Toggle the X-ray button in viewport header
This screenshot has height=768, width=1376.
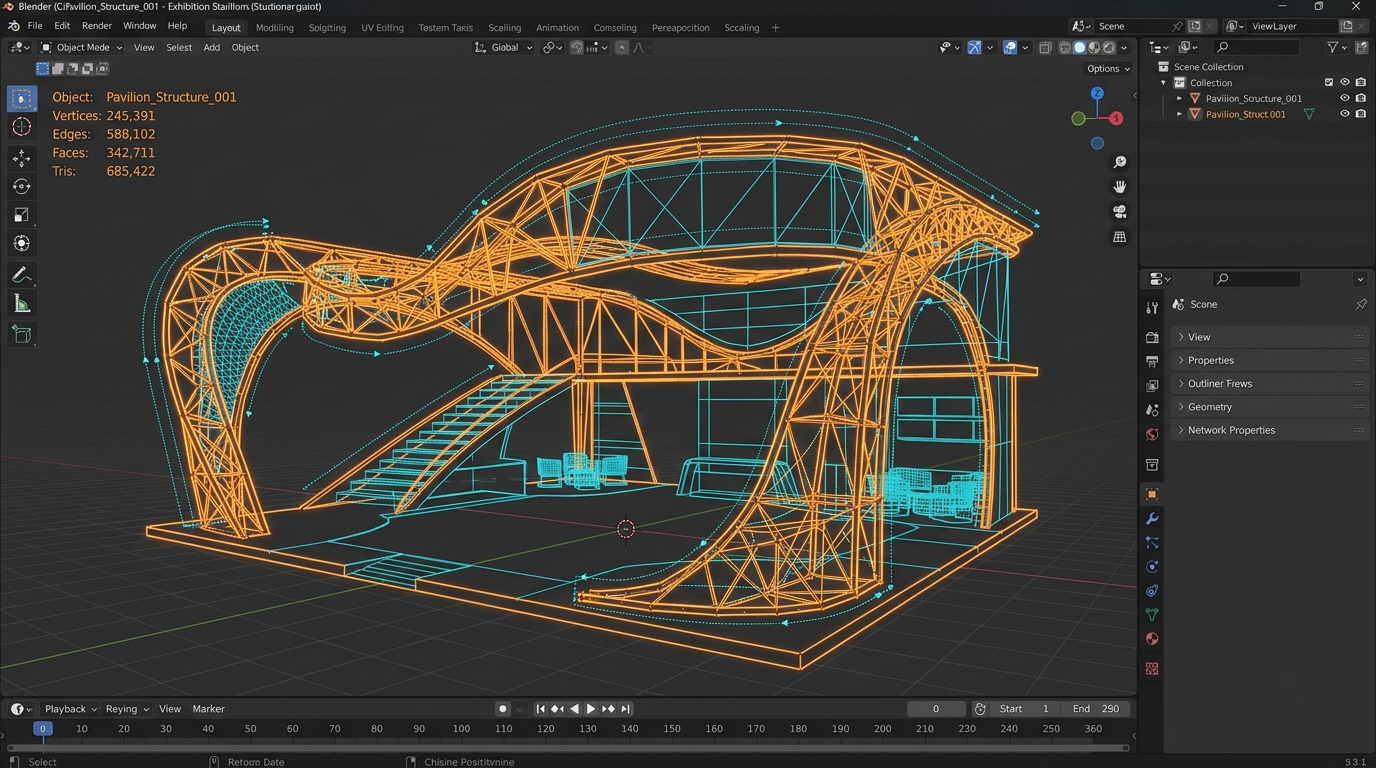pos(1045,47)
